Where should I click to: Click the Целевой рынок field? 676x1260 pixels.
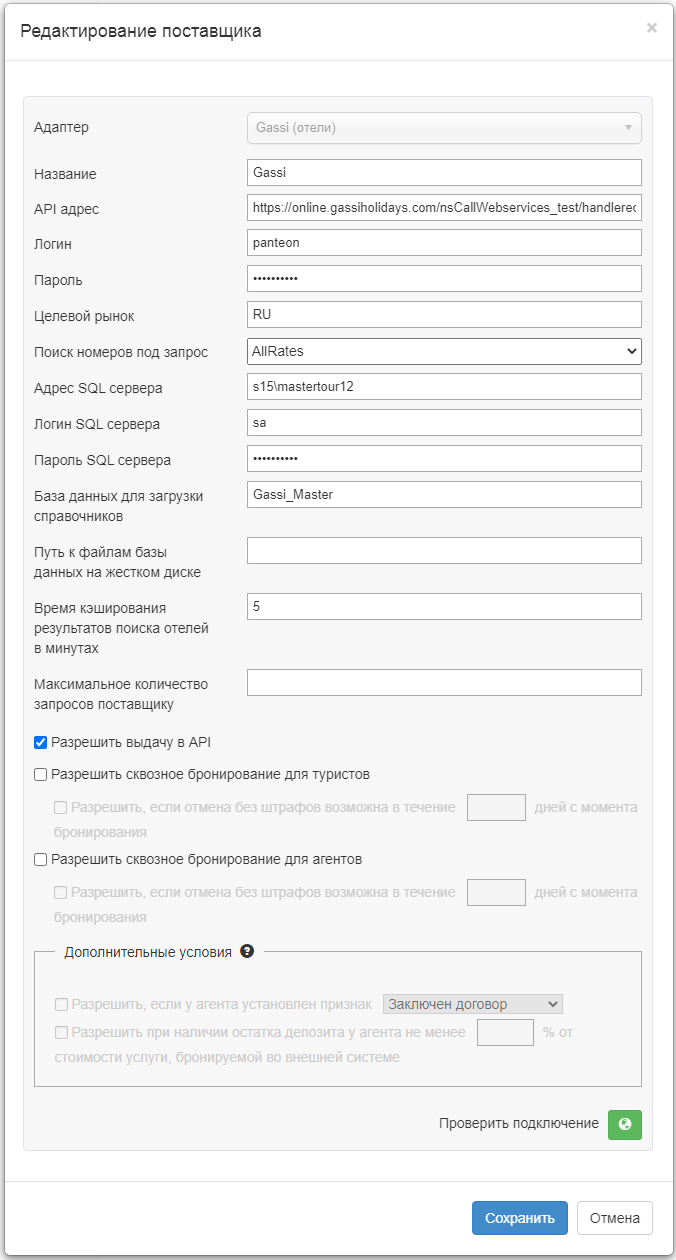[x=444, y=315]
